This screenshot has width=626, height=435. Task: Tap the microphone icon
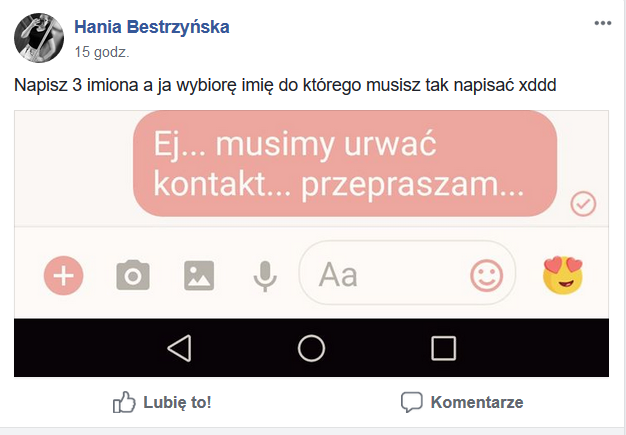pos(265,276)
